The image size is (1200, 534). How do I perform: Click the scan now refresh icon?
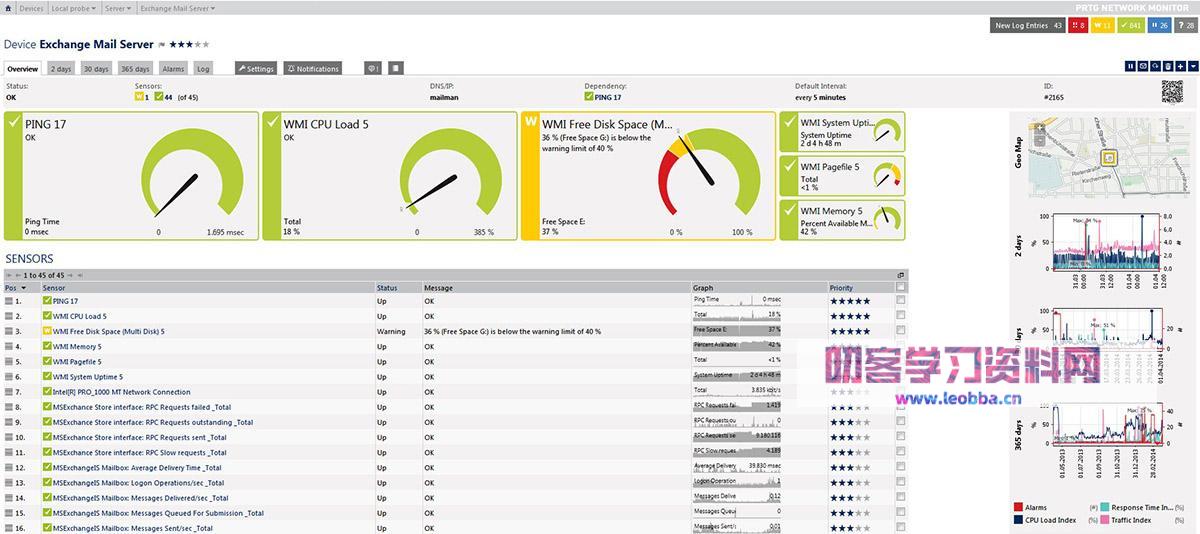coord(1155,66)
